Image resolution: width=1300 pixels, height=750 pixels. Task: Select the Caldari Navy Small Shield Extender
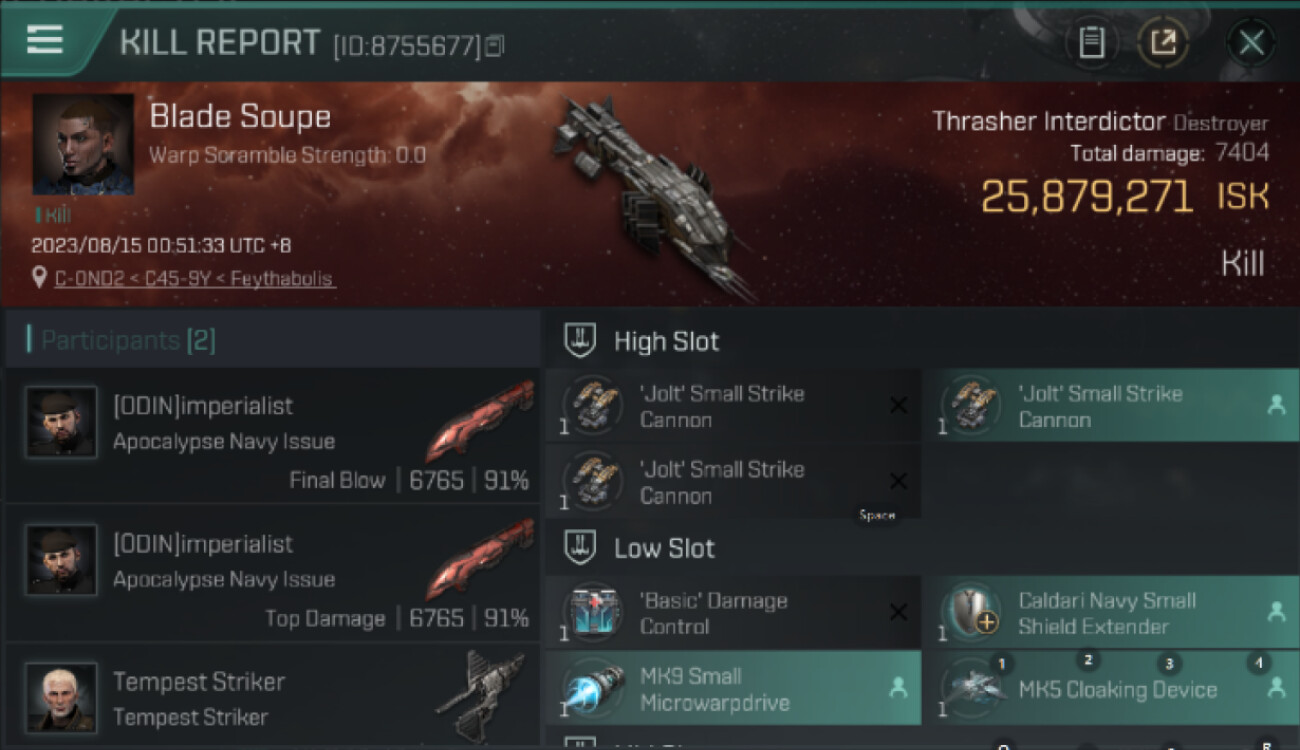(x=1111, y=613)
